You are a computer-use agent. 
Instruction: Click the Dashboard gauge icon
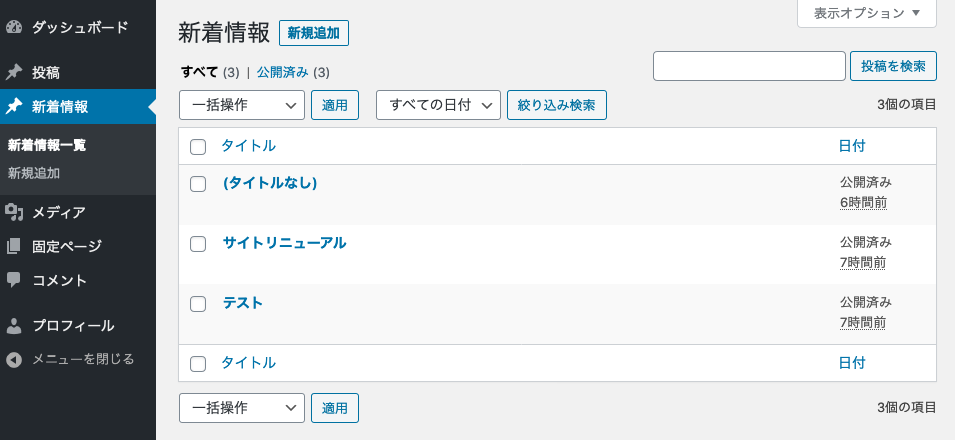tap(14, 27)
